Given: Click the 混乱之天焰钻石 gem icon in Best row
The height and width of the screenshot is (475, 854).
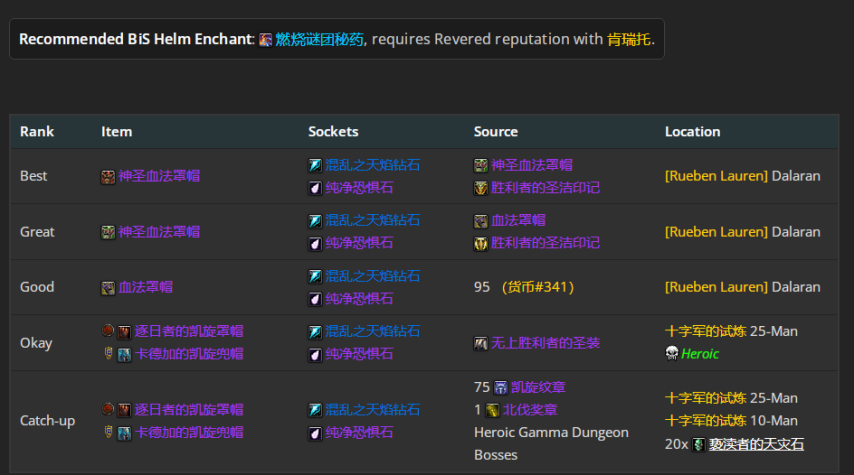Looking at the screenshot, I should tap(315, 165).
